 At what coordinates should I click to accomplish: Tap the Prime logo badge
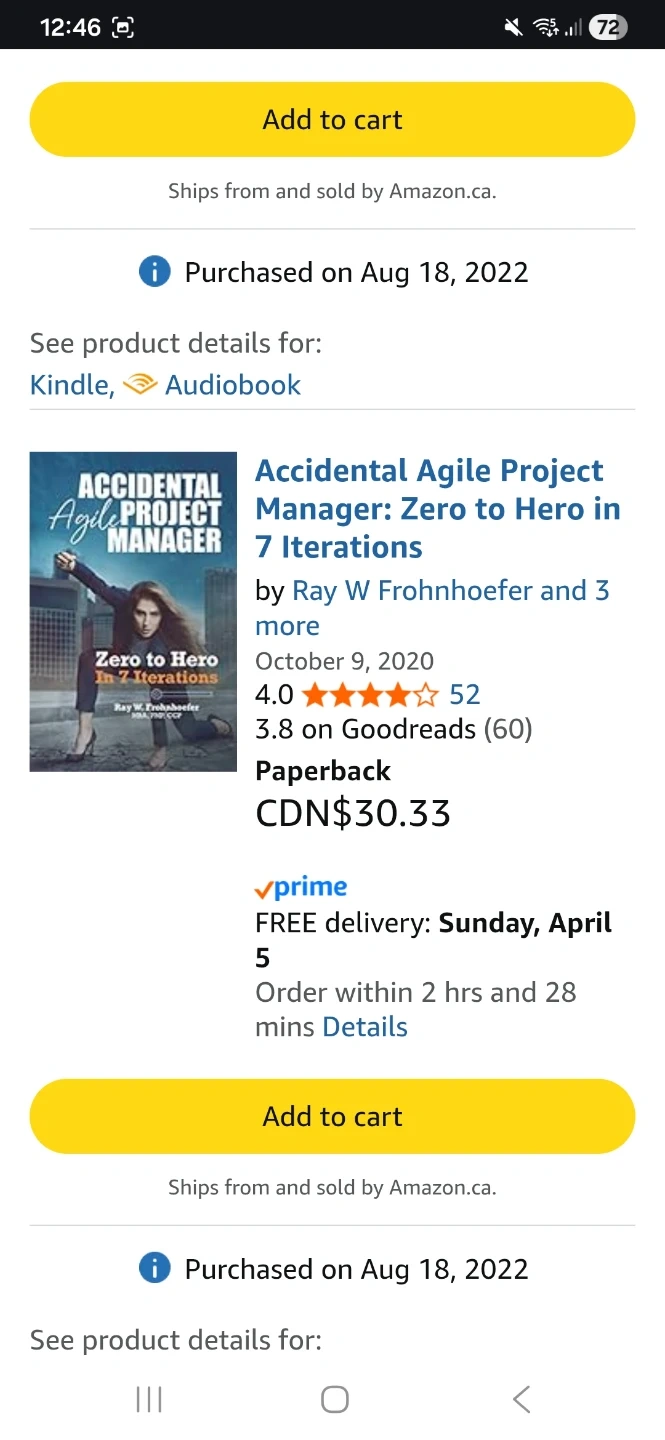click(x=301, y=888)
